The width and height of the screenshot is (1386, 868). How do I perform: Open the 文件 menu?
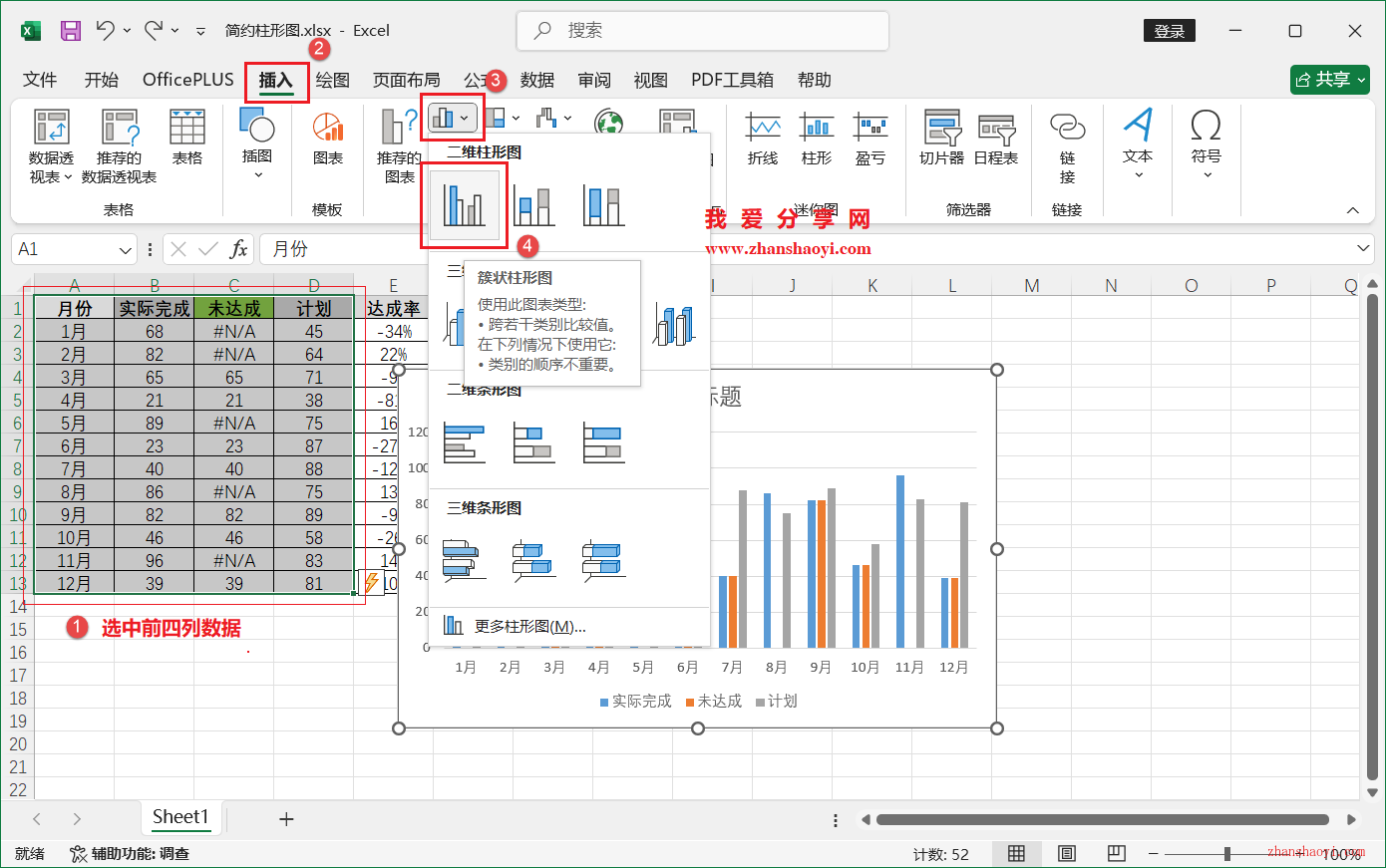pyautogui.click(x=39, y=80)
